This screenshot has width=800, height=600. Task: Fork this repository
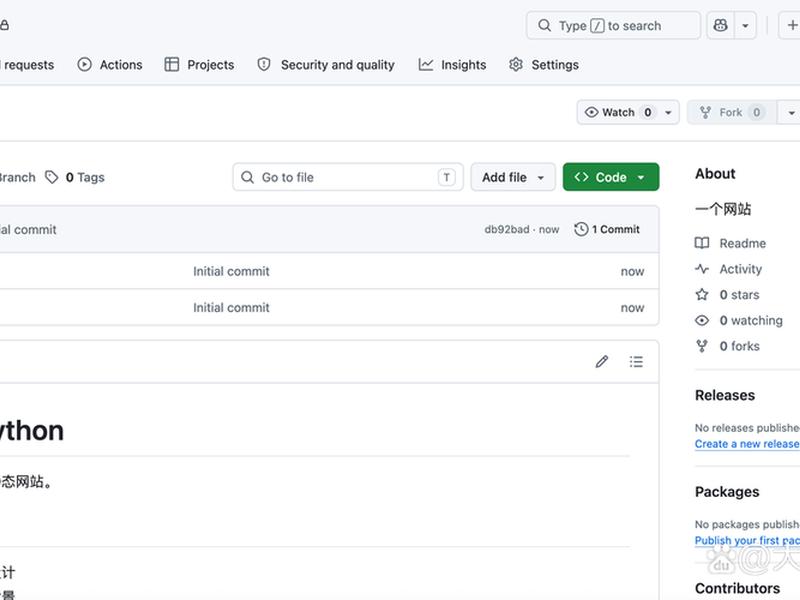click(732, 112)
